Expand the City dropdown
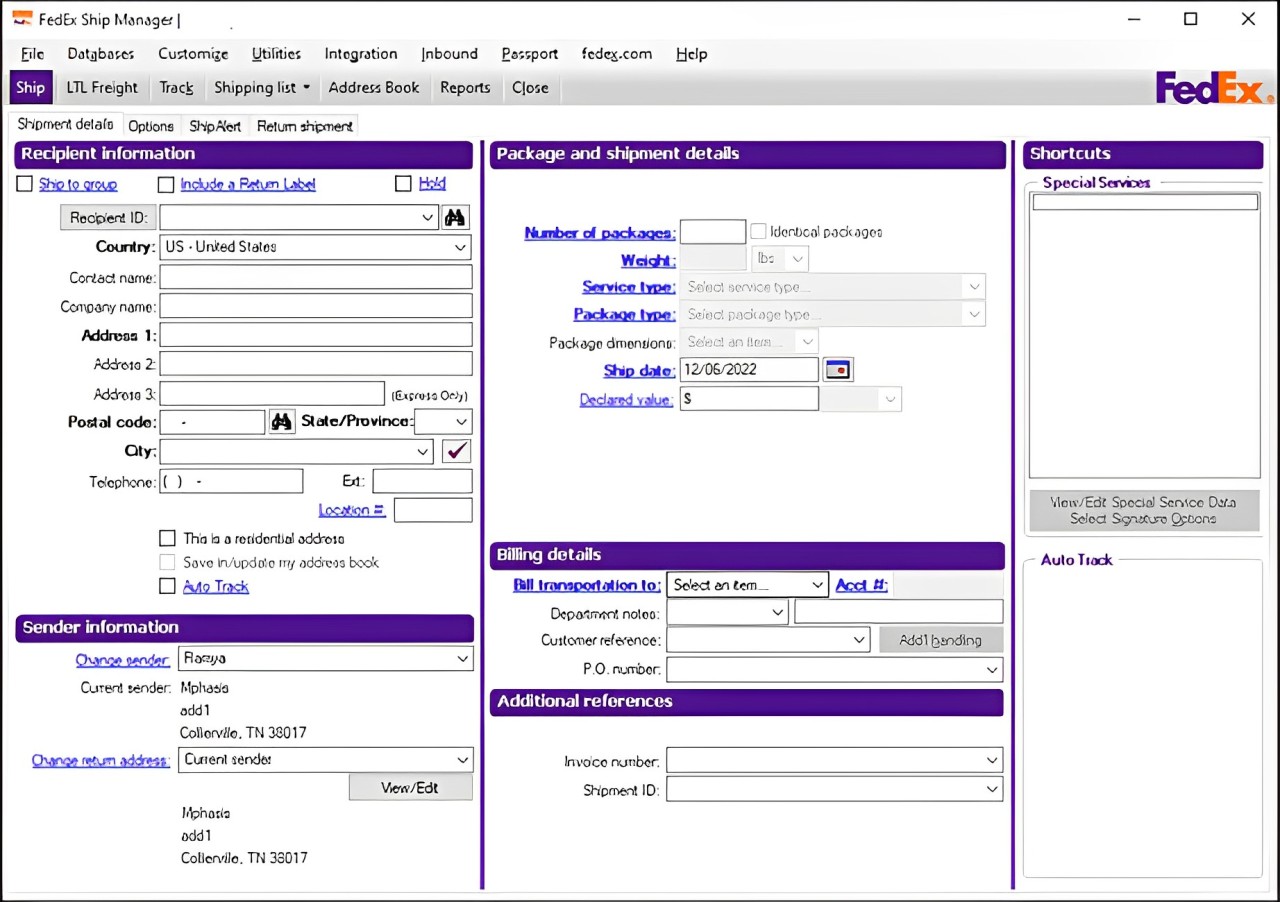This screenshot has width=1280, height=902. (423, 451)
